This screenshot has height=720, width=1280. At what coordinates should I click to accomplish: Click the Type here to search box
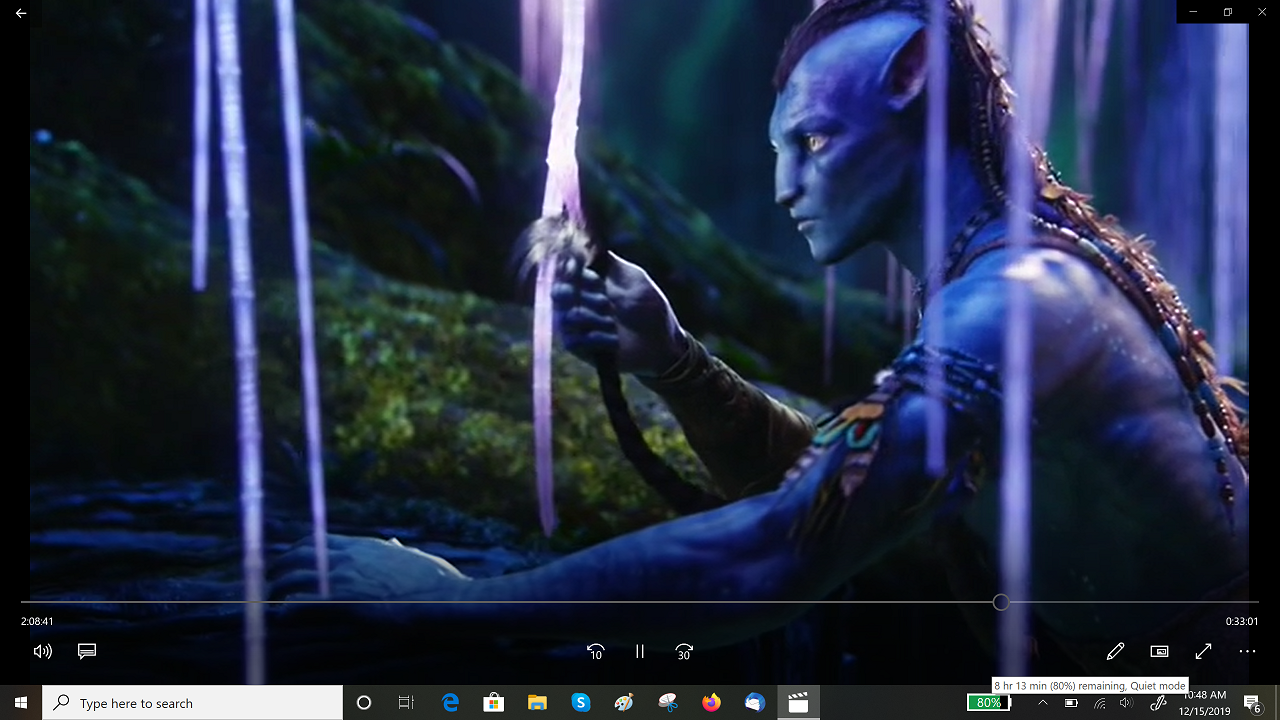[x=193, y=703]
